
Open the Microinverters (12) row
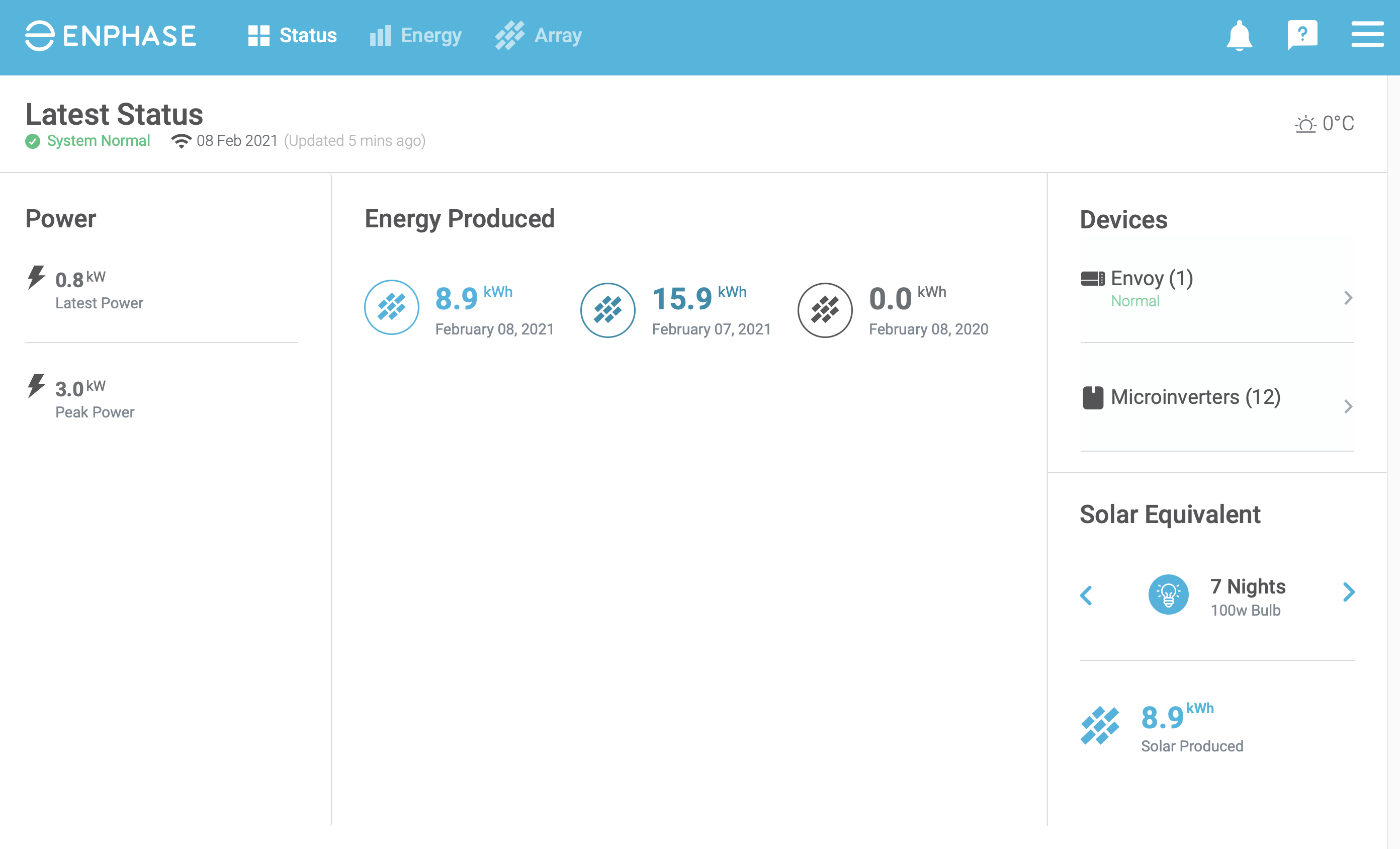click(1216, 397)
